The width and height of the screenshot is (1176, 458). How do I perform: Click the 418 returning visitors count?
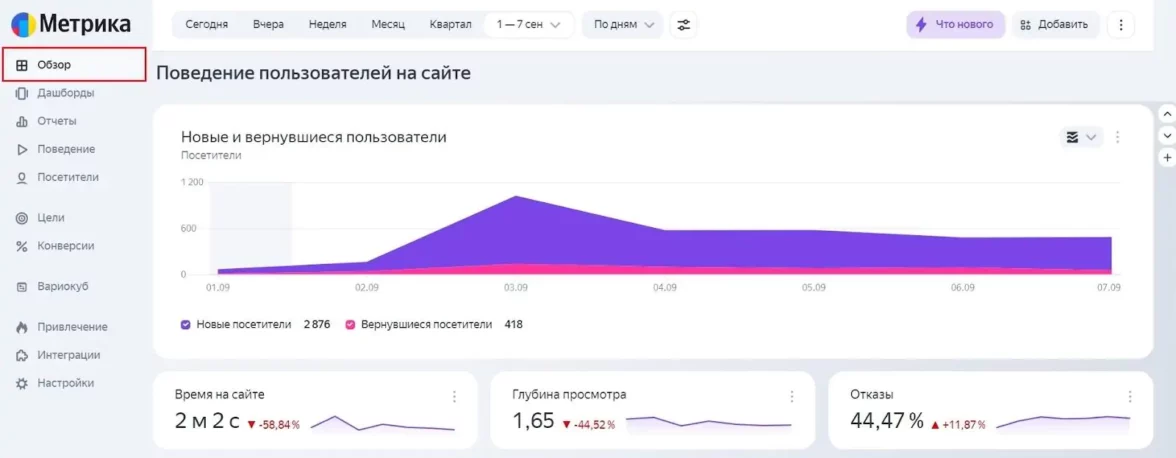pos(514,325)
